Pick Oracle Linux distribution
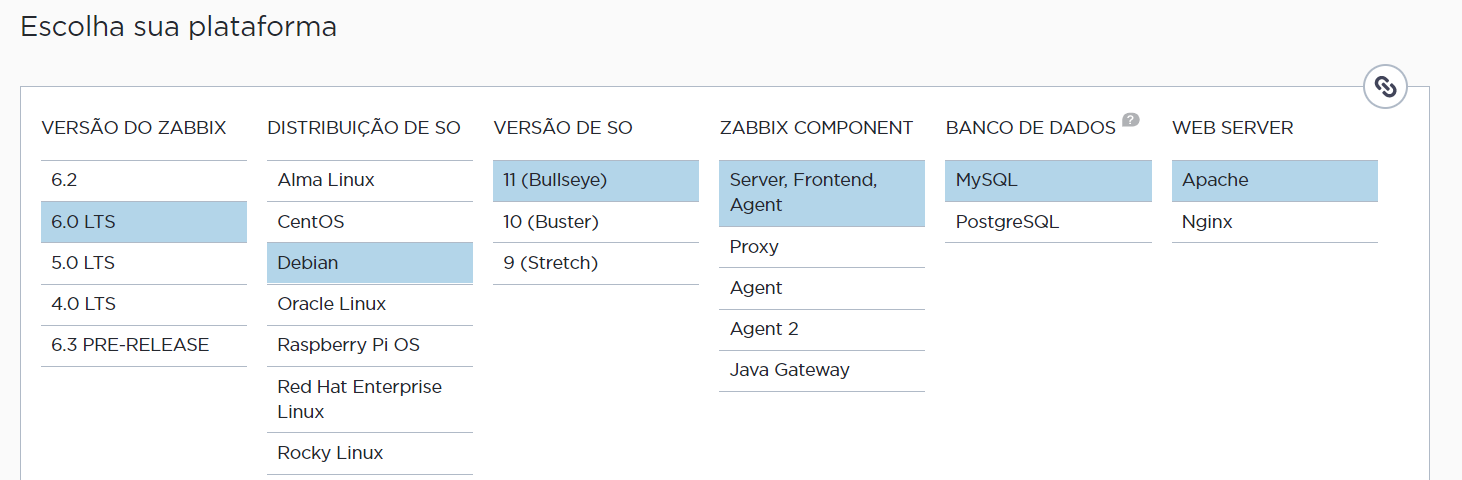This screenshot has width=1462, height=480. pyautogui.click(x=370, y=304)
